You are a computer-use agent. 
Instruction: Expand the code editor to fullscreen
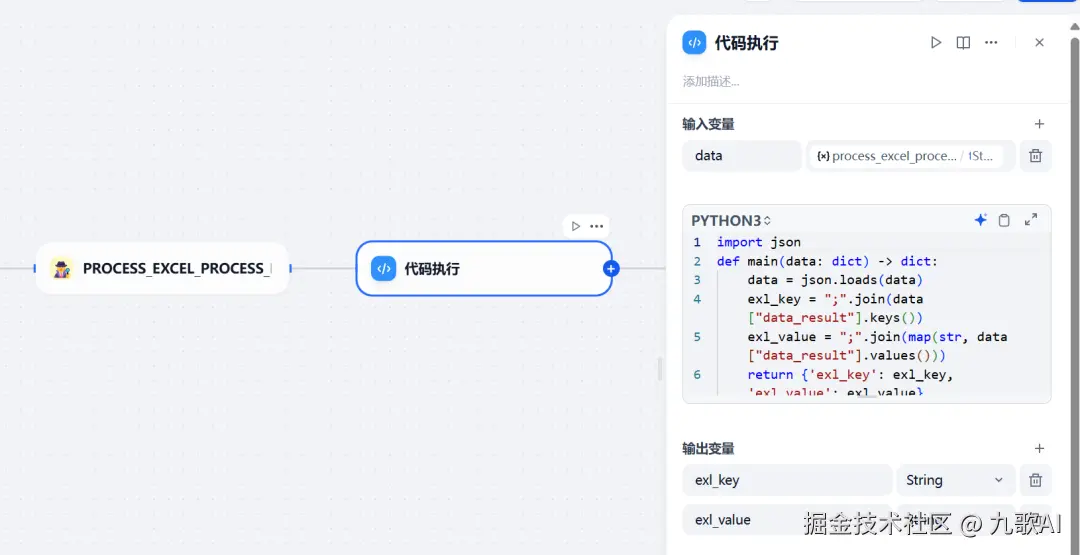1031,220
